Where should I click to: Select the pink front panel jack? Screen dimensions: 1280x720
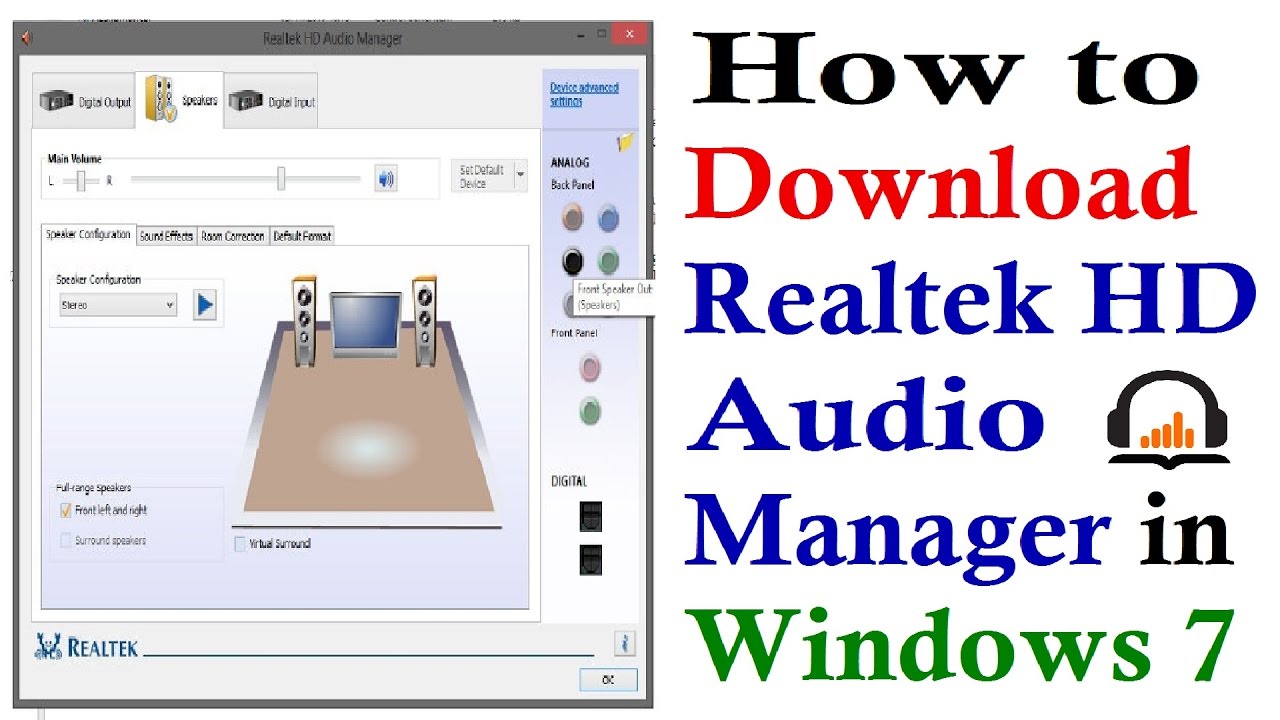(590, 368)
